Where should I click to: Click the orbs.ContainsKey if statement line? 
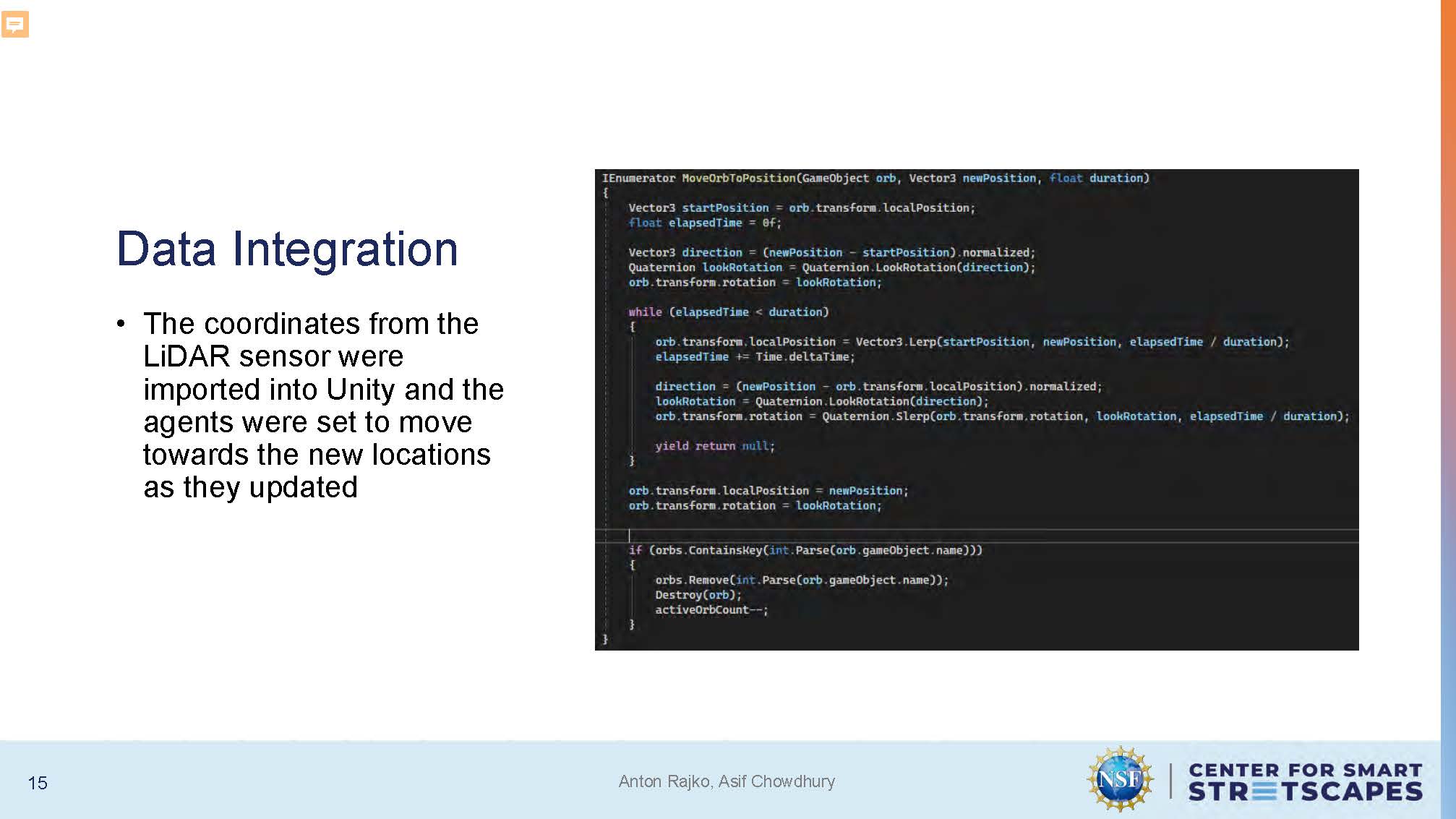(x=805, y=550)
